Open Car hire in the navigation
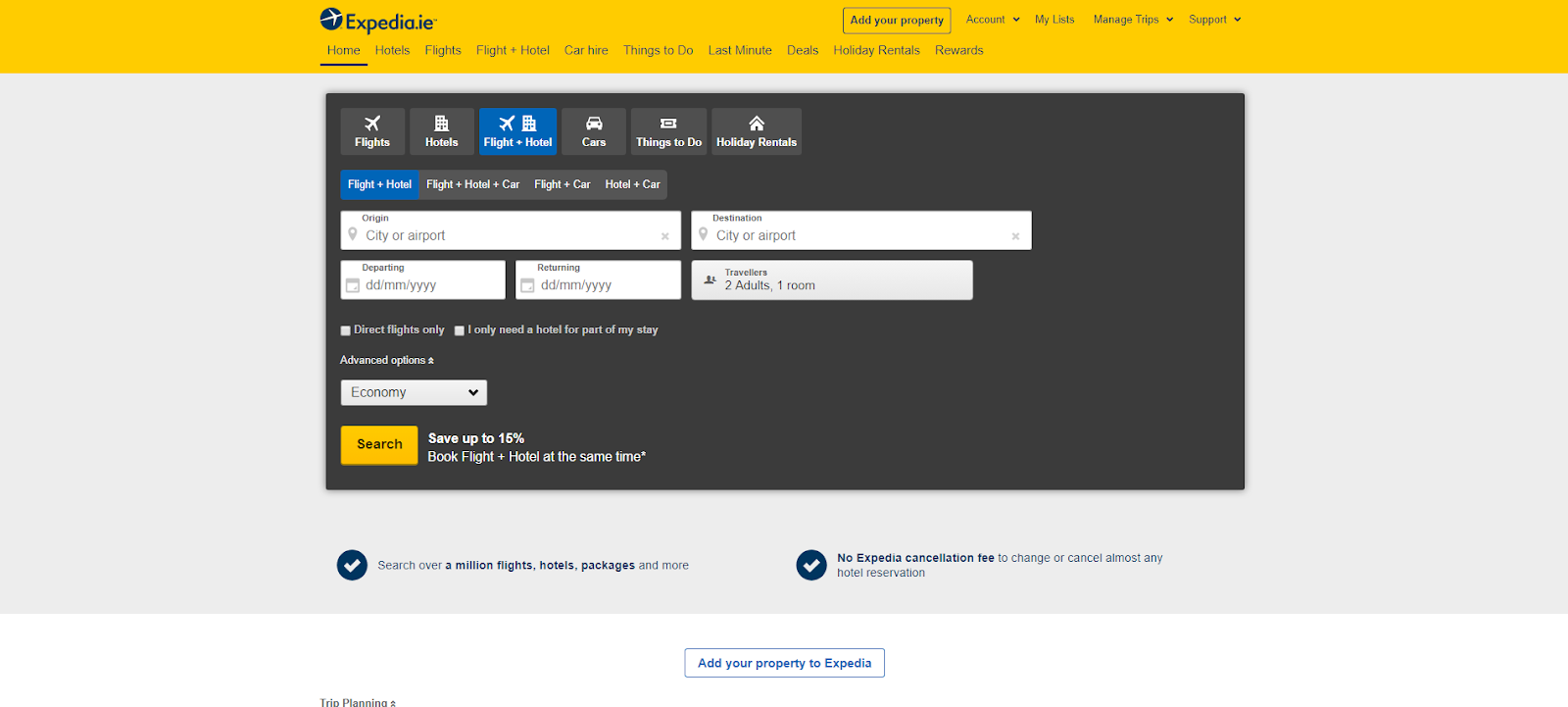1568x707 pixels. click(586, 50)
